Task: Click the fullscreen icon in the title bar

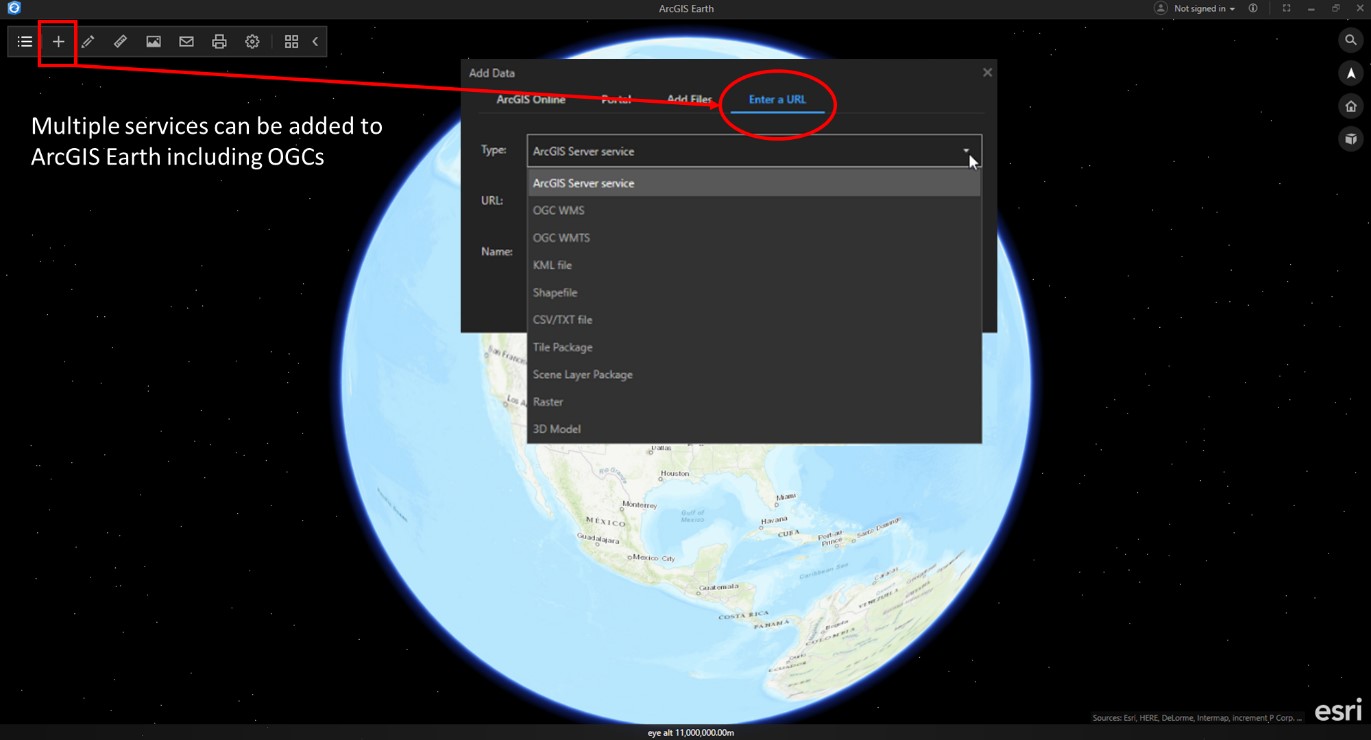Action: point(1286,8)
